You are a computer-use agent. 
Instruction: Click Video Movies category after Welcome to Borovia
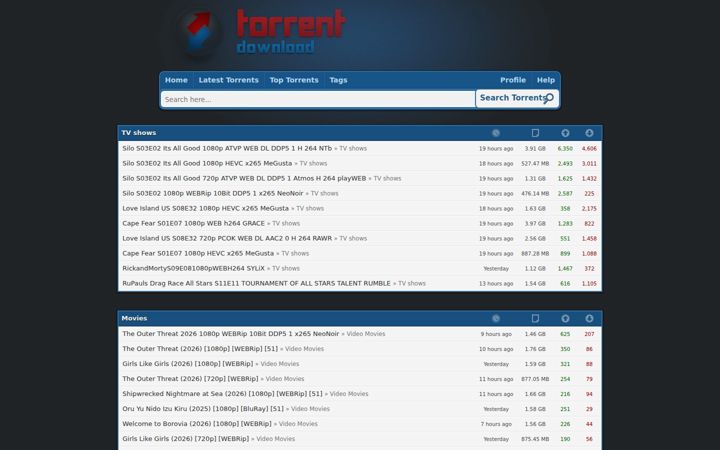(298, 424)
